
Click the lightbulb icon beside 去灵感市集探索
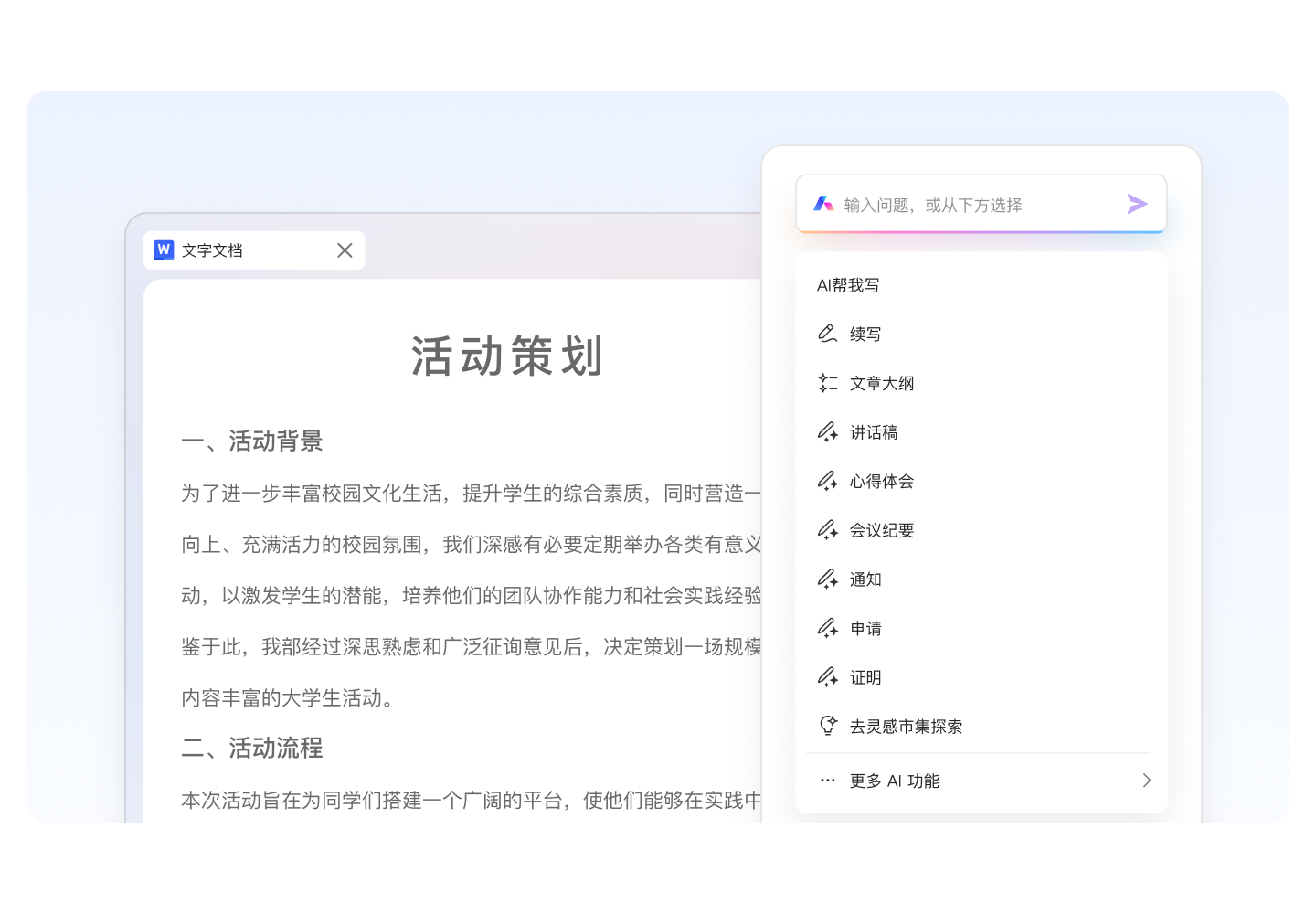[827, 725]
